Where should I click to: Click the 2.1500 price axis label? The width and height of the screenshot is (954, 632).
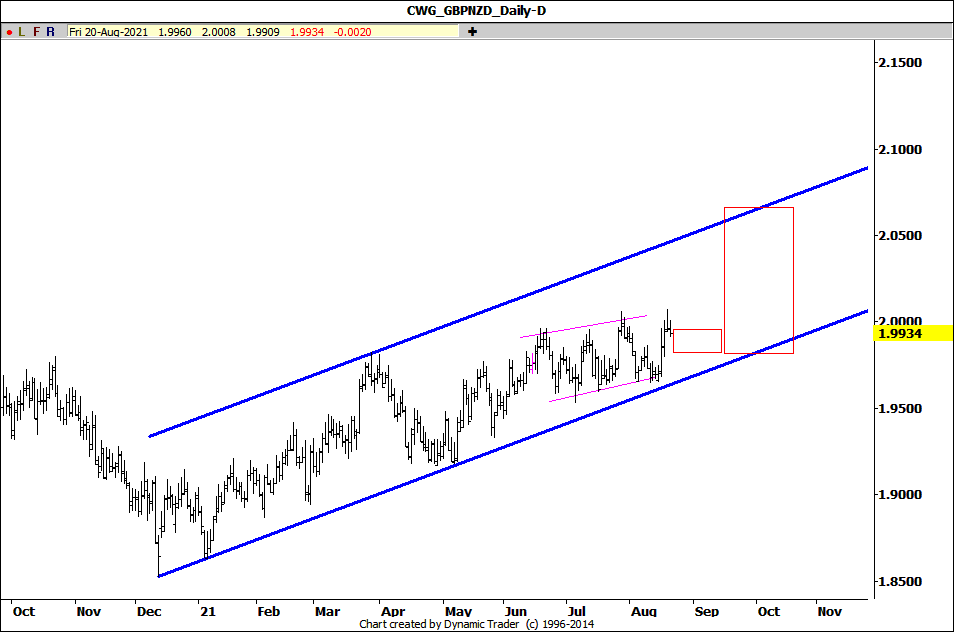tap(900, 63)
